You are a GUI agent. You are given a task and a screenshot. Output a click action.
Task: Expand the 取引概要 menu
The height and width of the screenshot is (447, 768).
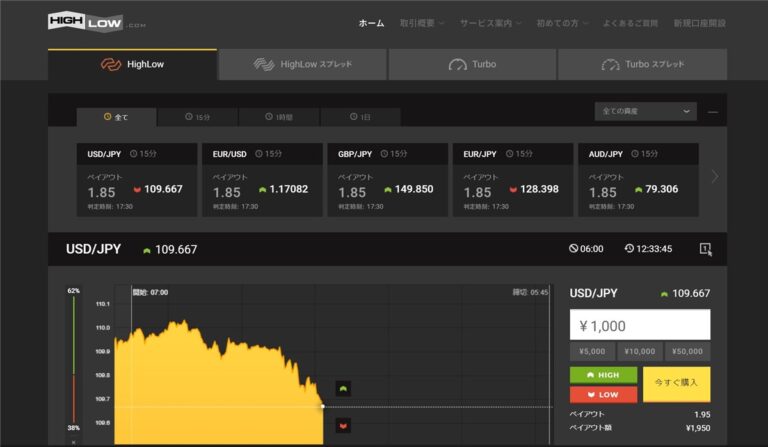coord(421,23)
